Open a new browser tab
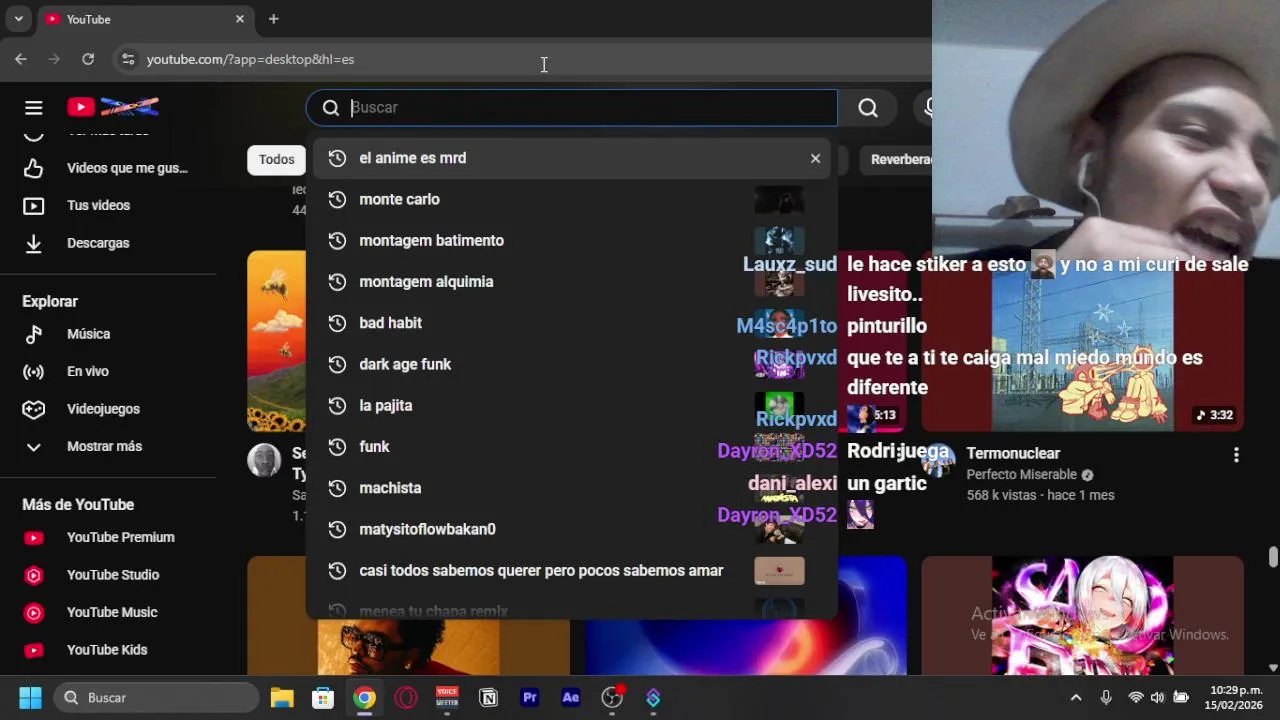Viewport: 1280px width, 720px height. [273, 19]
